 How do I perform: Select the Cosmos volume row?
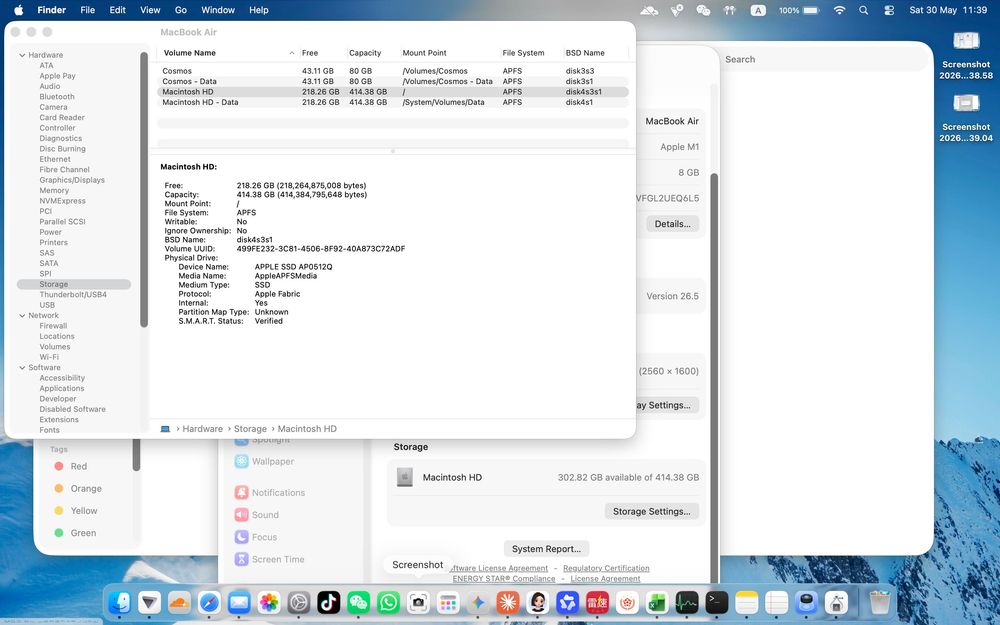[393, 71]
